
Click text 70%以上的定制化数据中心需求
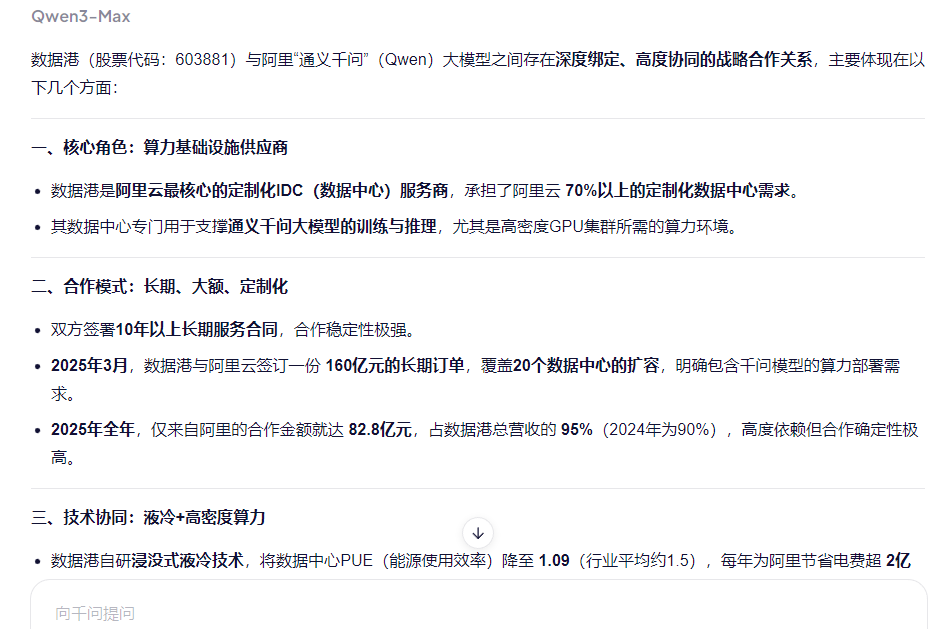pyautogui.click(x=677, y=191)
